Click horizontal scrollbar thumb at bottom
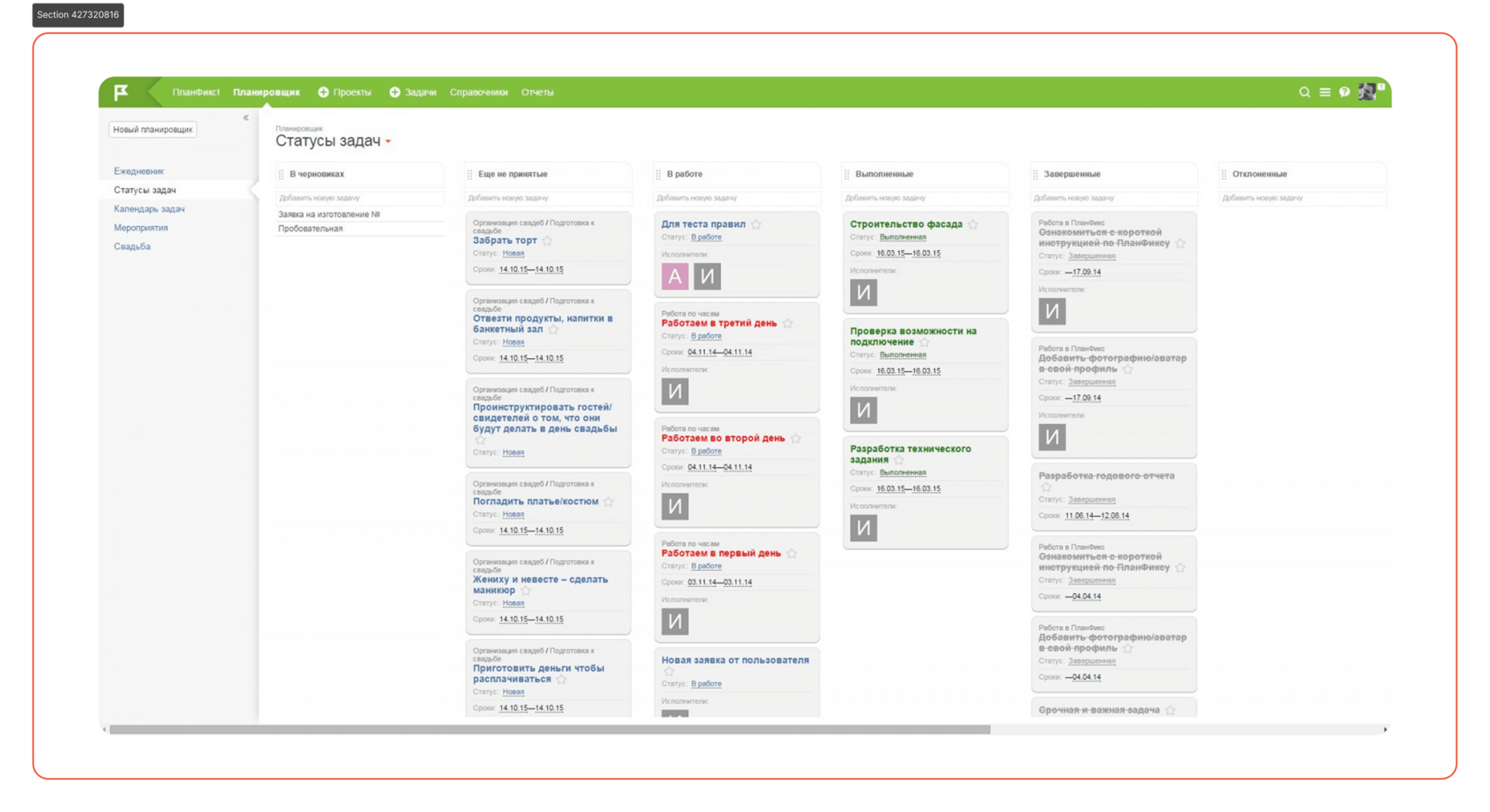The height and width of the screenshot is (812, 1490). click(x=550, y=730)
